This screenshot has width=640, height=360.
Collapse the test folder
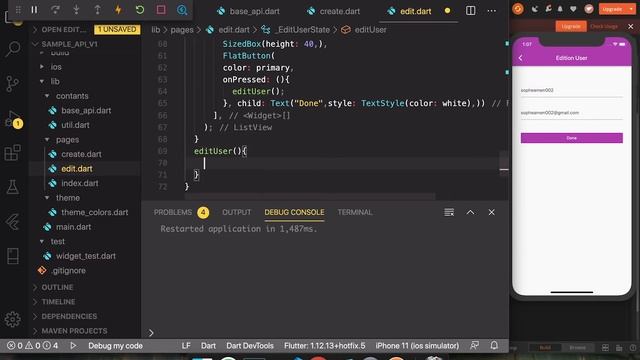pos(58,242)
